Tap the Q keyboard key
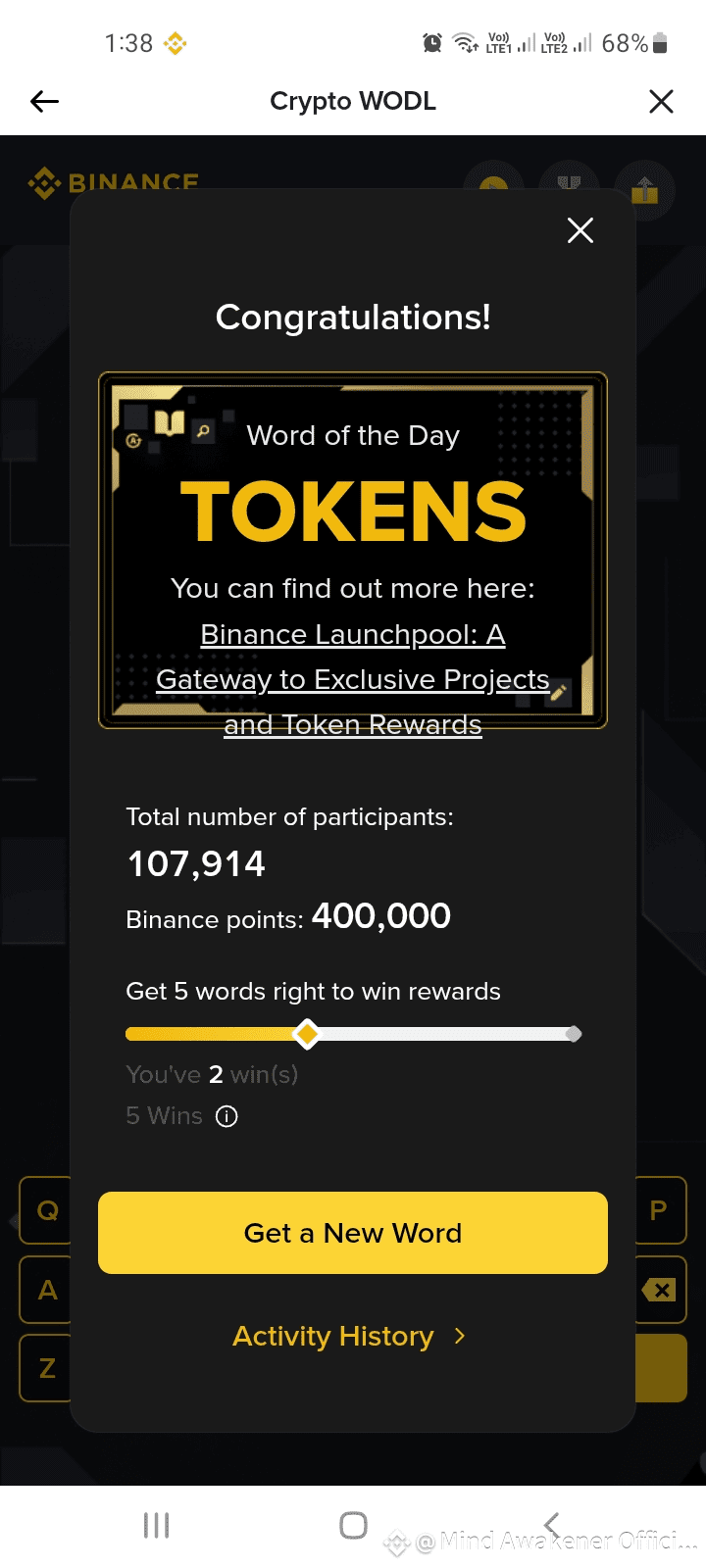The image size is (706, 1568). pos(46,1210)
